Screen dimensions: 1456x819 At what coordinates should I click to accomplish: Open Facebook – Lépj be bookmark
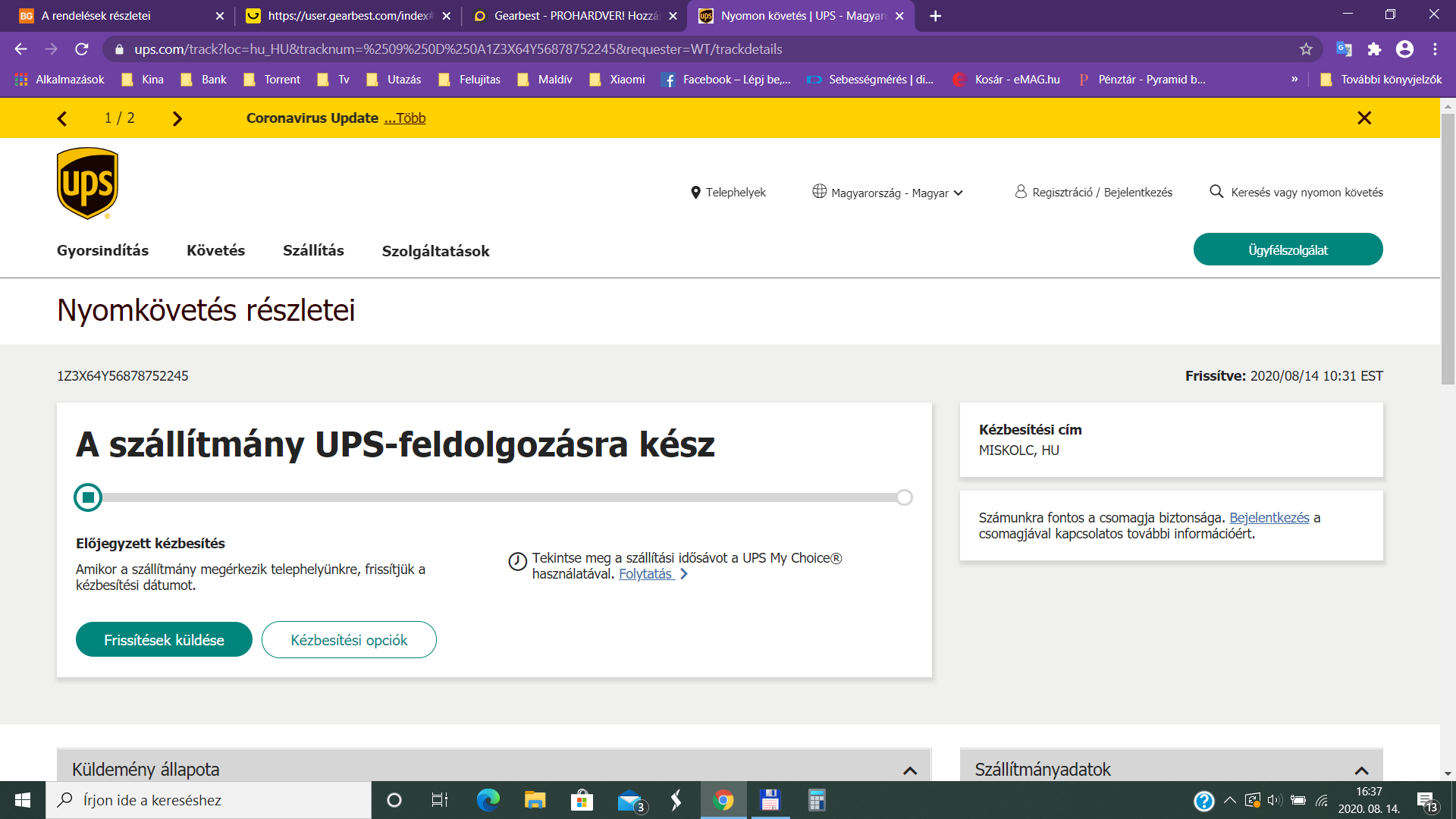pos(726,80)
